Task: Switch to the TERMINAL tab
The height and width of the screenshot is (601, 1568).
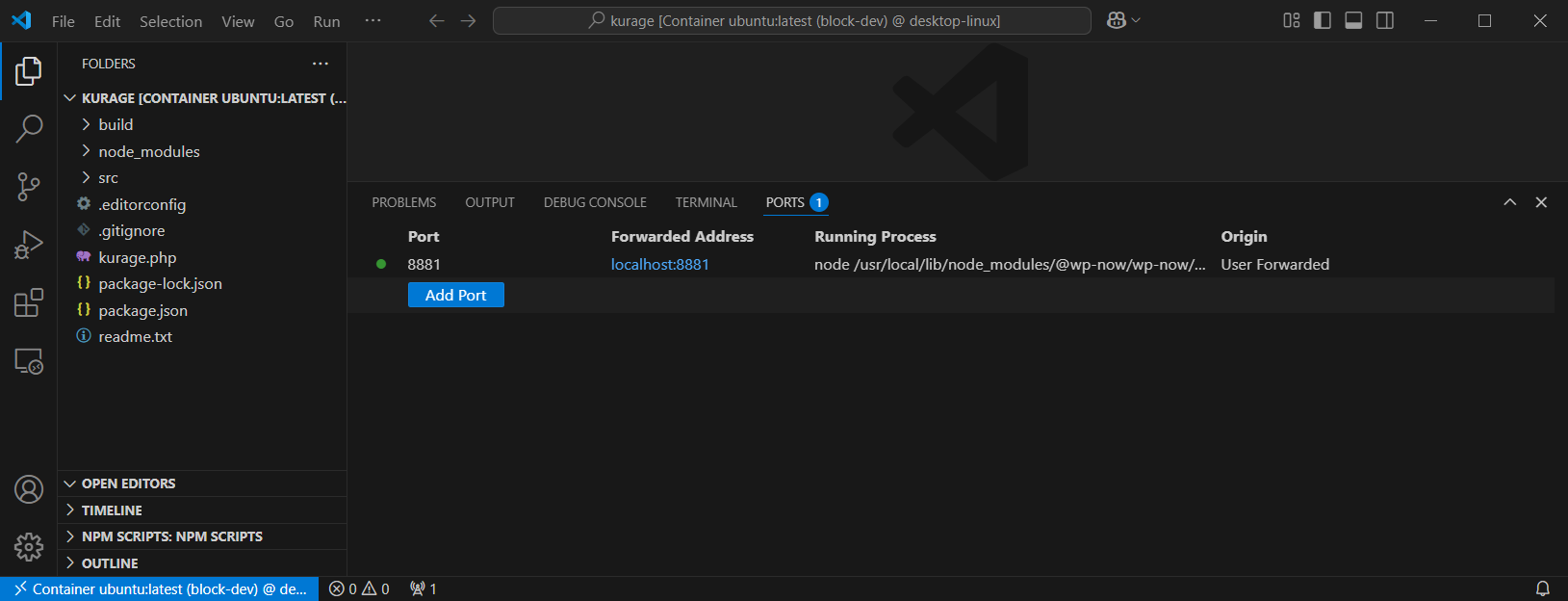Action: [706, 202]
